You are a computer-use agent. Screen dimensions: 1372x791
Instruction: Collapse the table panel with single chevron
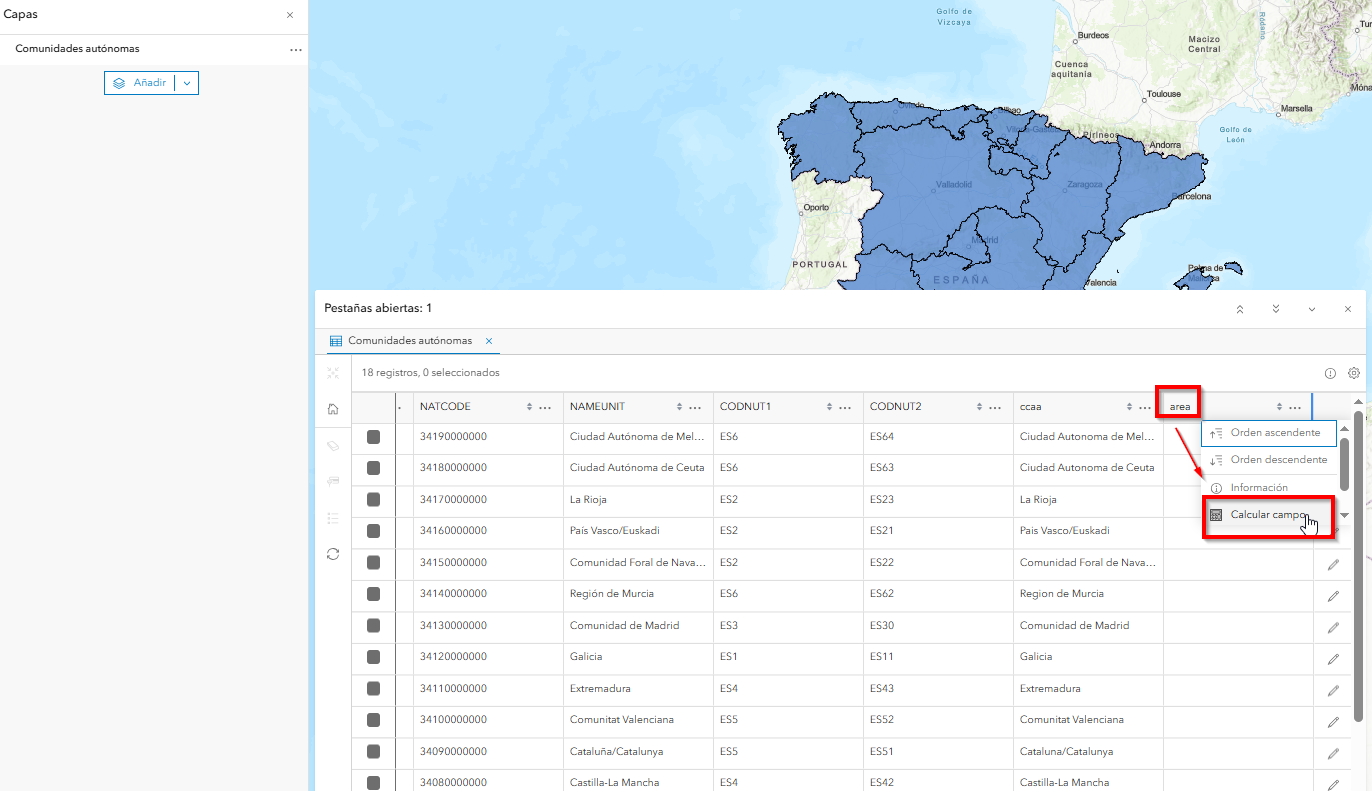(1311, 309)
